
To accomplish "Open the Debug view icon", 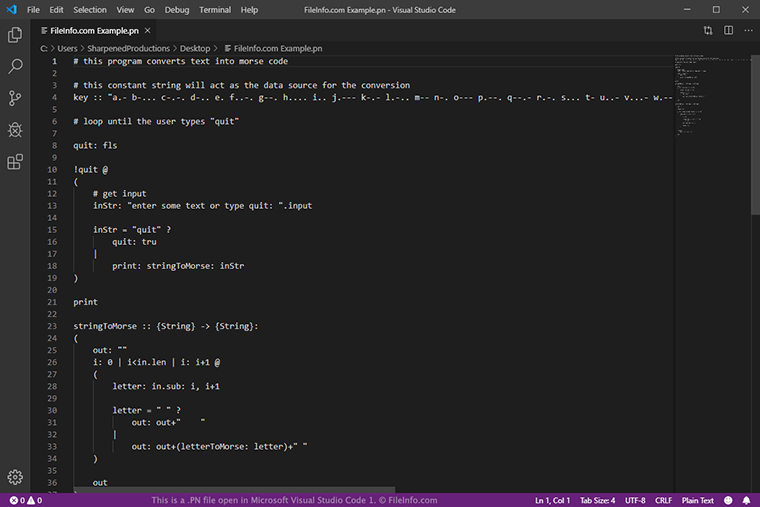I will [15, 130].
